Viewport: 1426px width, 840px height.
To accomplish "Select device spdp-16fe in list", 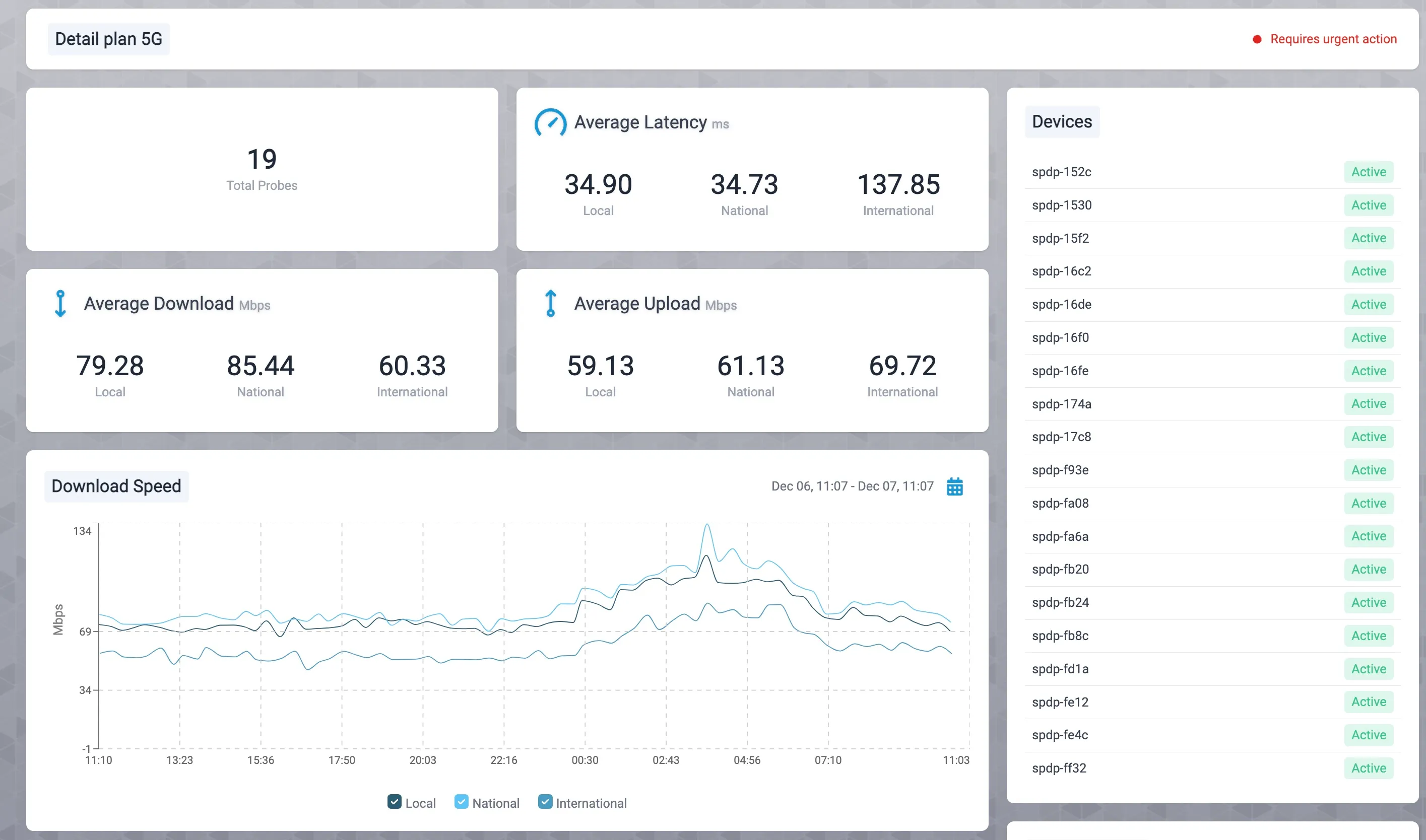I will [x=1212, y=371].
